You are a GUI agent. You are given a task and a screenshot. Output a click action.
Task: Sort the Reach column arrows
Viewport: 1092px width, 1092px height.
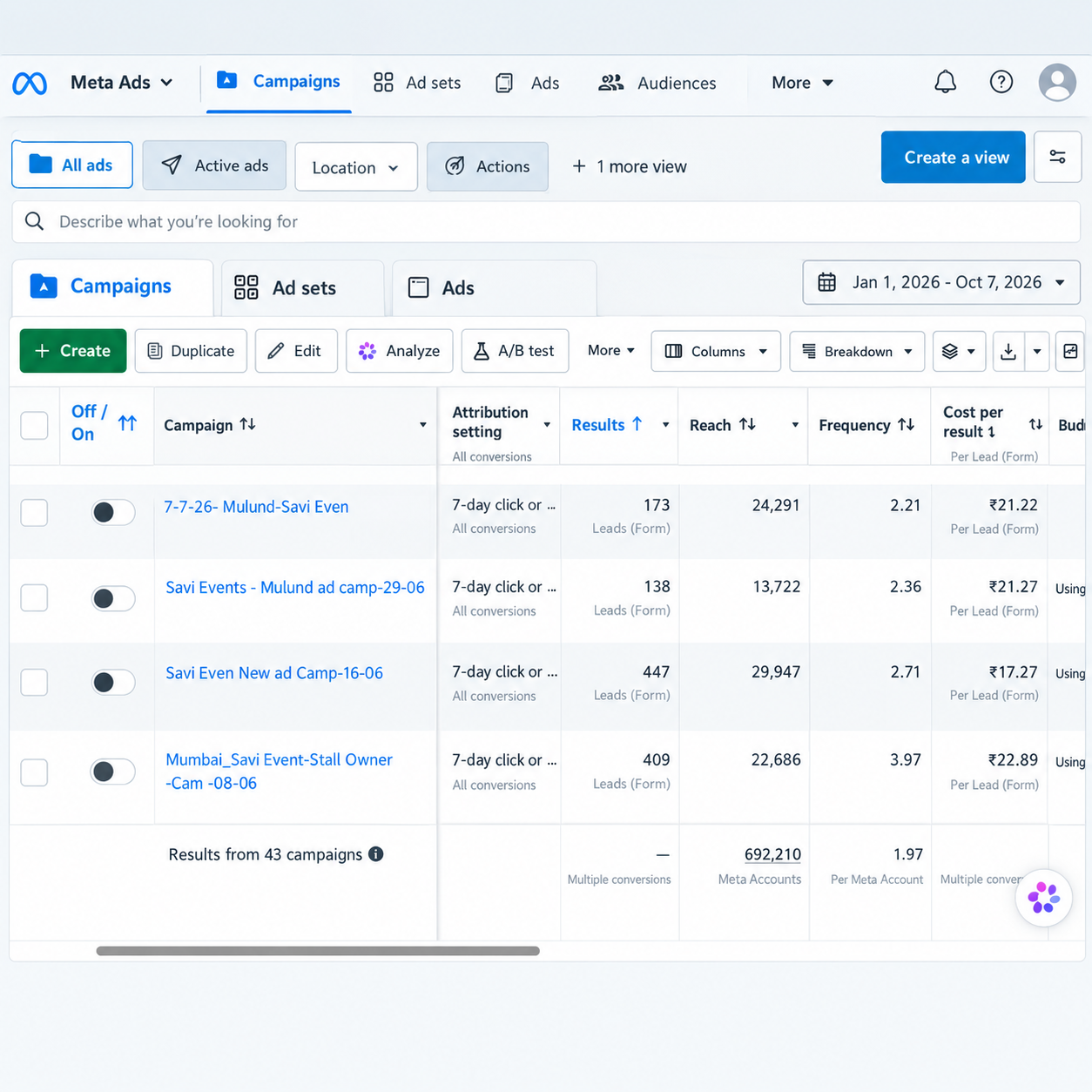(747, 424)
